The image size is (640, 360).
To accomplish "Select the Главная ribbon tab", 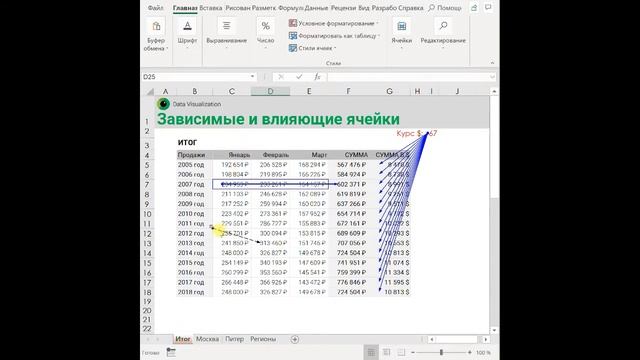I will click(x=185, y=8).
